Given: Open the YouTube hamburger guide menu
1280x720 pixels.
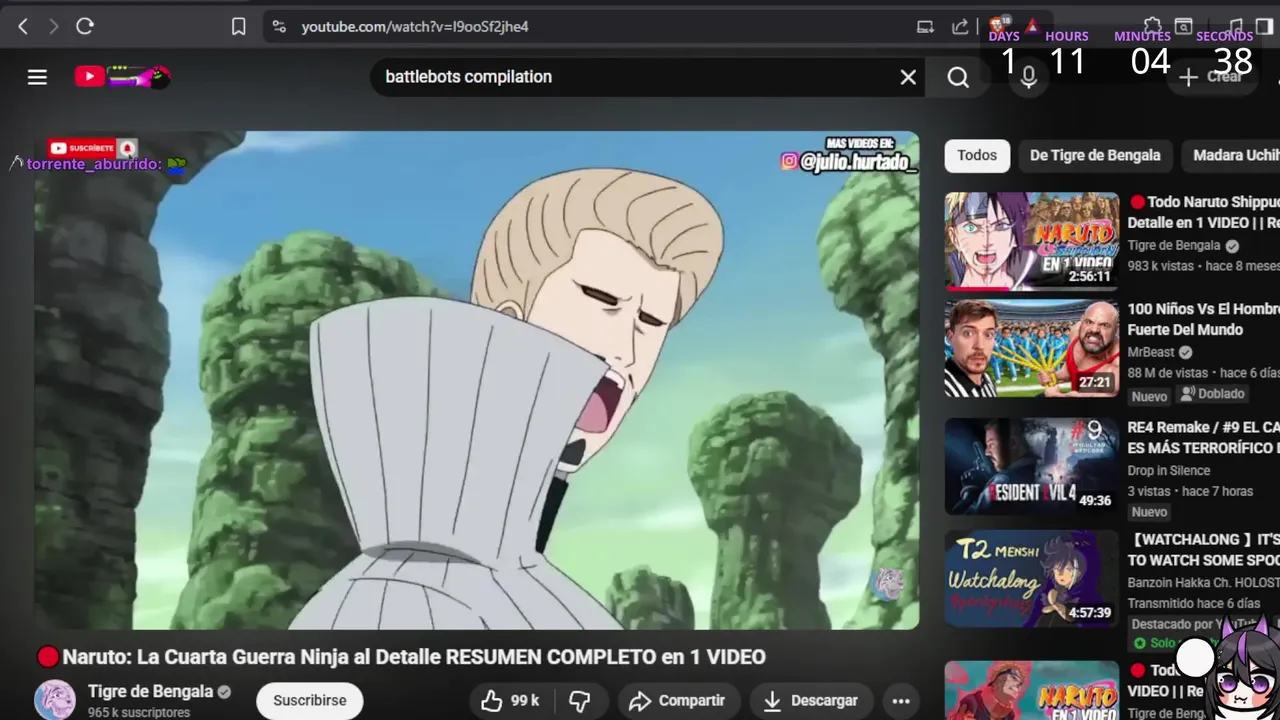Looking at the screenshot, I should 37,77.
